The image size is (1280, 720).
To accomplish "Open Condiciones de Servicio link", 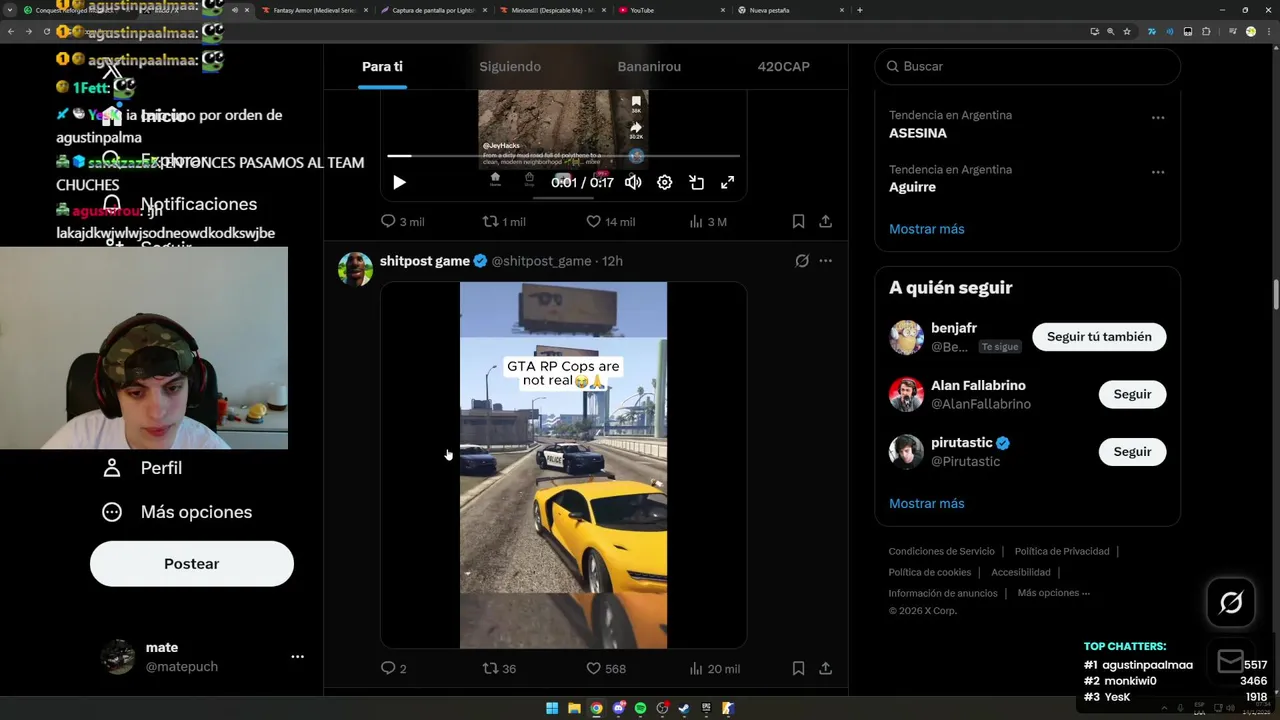I will 942,551.
